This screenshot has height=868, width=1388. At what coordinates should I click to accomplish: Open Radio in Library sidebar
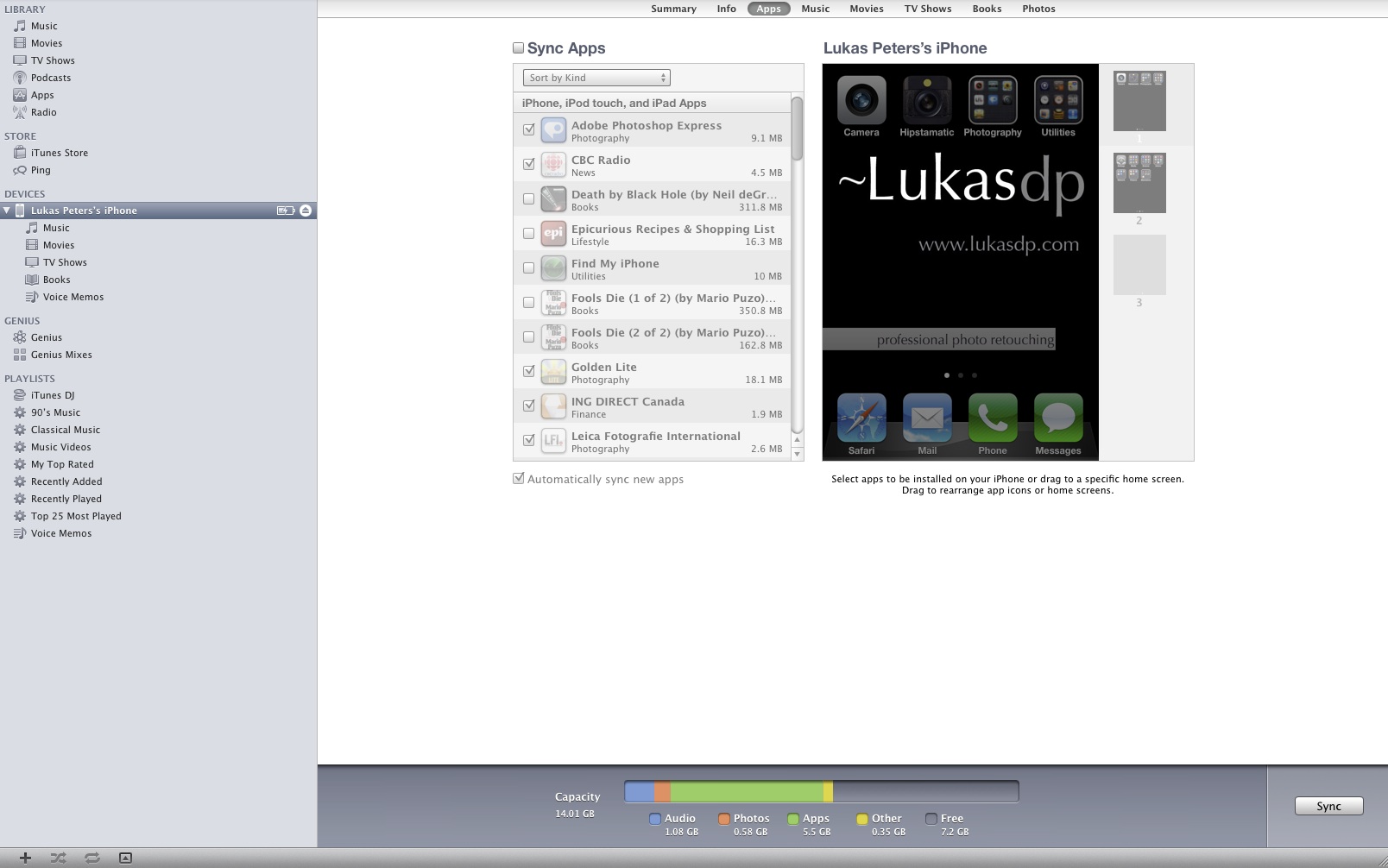(44, 112)
